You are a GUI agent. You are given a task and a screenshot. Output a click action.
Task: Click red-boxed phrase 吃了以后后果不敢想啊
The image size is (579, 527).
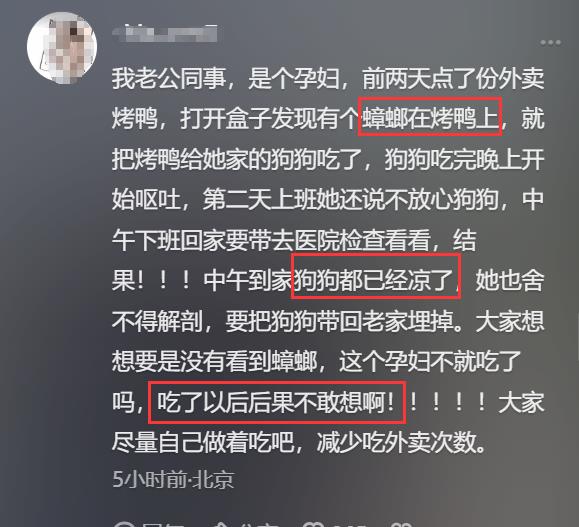(x=275, y=402)
